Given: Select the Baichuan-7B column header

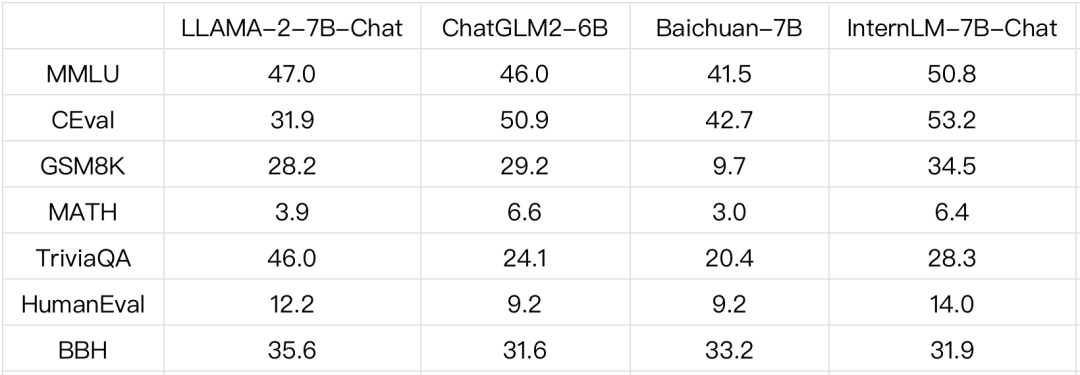Looking at the screenshot, I should click(x=729, y=28).
